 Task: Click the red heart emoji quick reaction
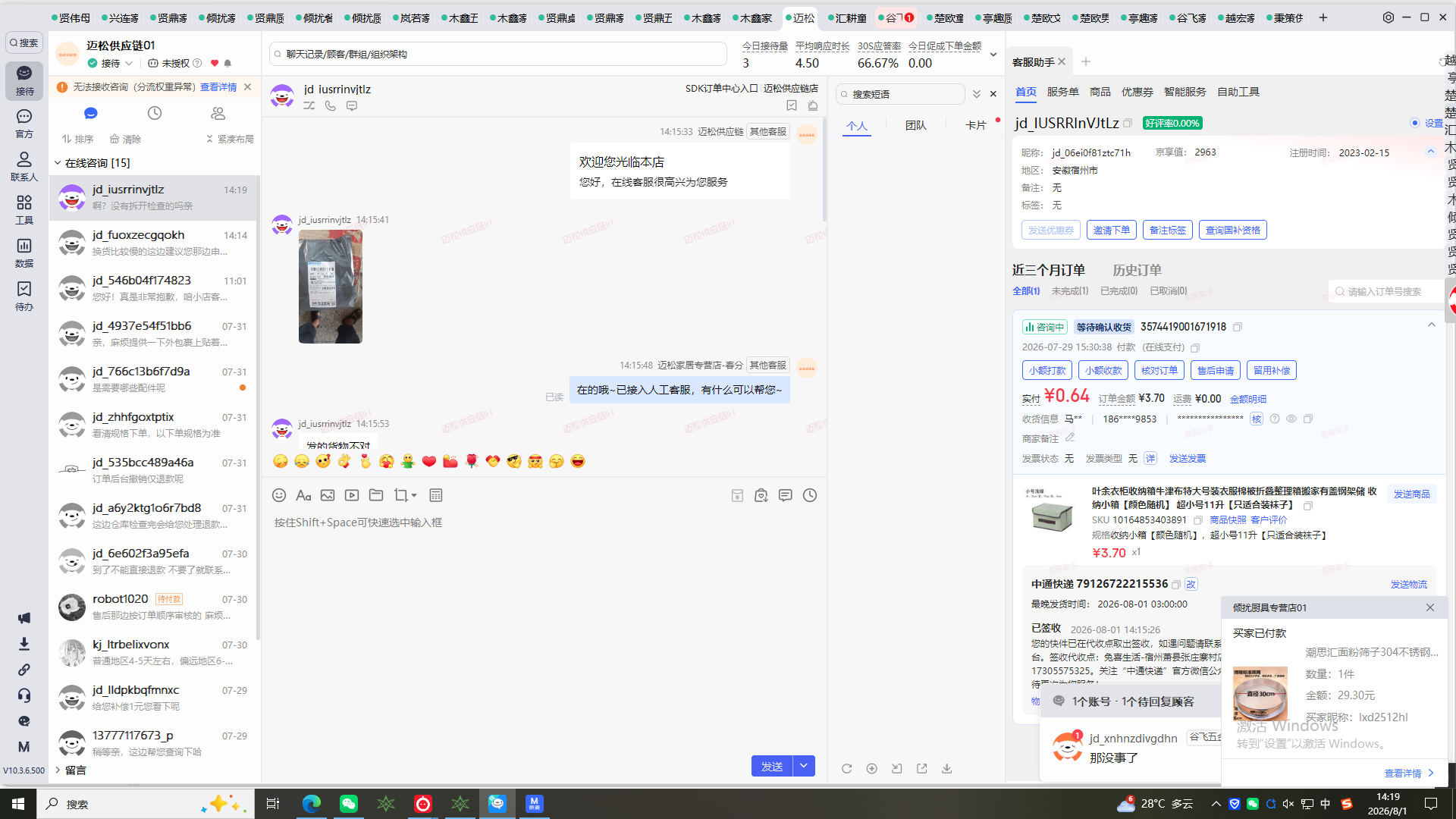coord(429,461)
